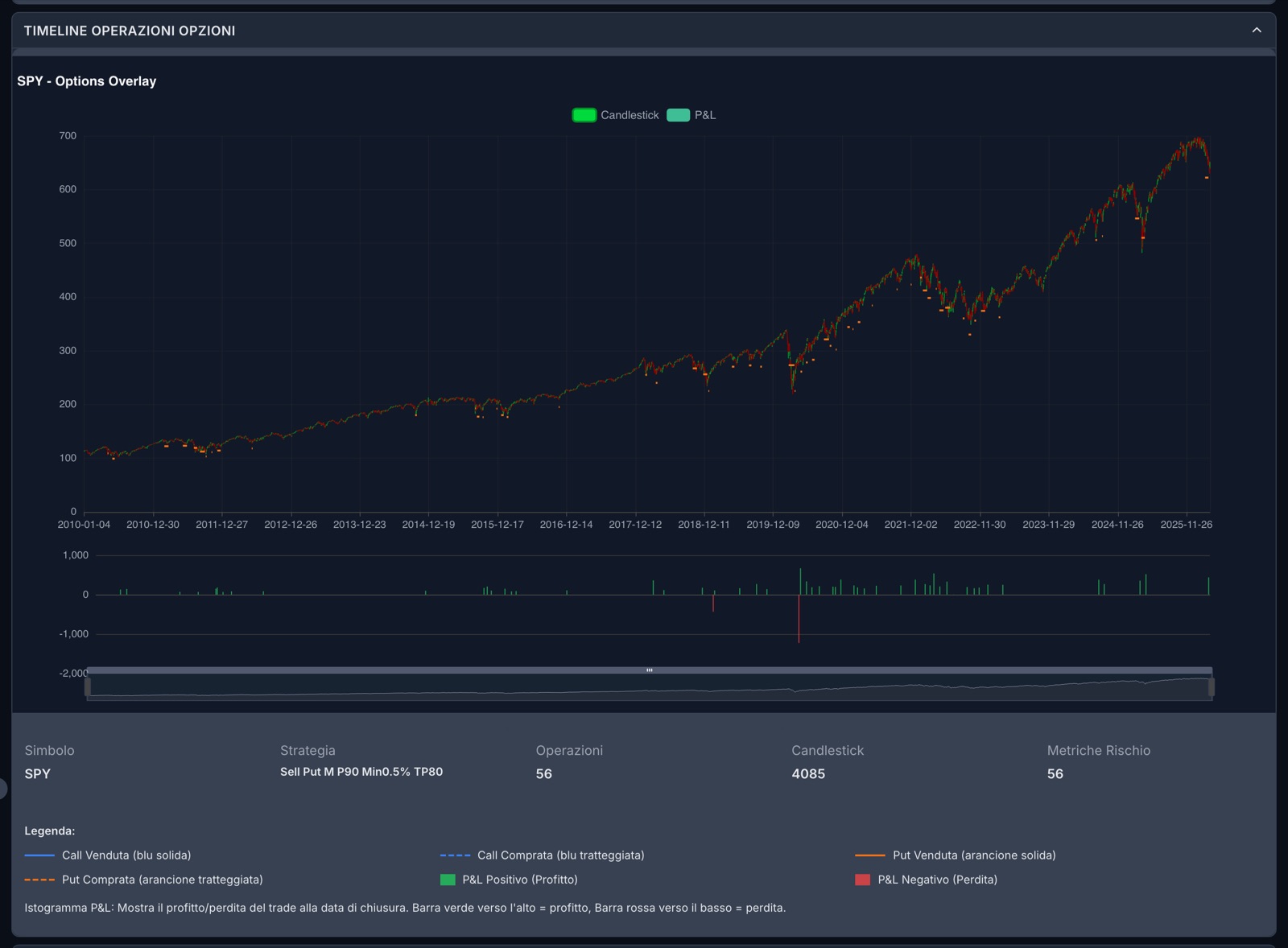Click the 2022-11-30 date label on x-axis
The height and width of the screenshot is (948, 1288).
(x=980, y=525)
